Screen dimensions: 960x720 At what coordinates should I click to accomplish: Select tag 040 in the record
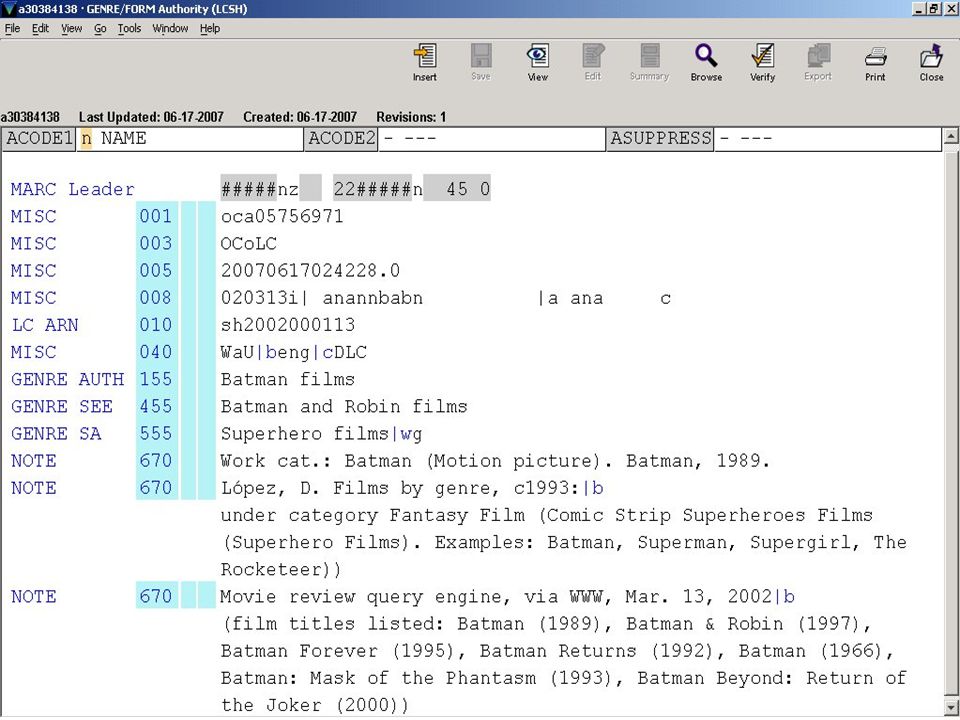coord(156,352)
